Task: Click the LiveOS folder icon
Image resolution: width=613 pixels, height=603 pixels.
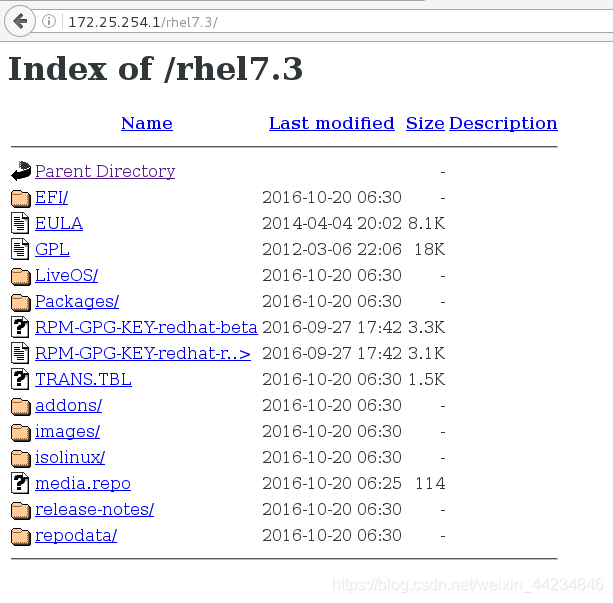Action: pos(21,276)
